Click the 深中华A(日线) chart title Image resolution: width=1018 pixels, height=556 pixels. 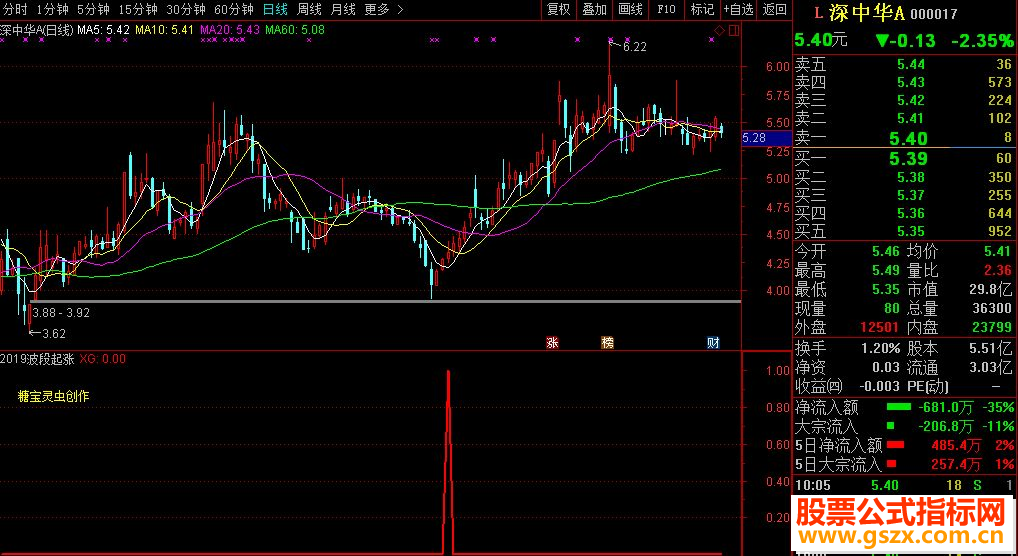click(x=36, y=29)
